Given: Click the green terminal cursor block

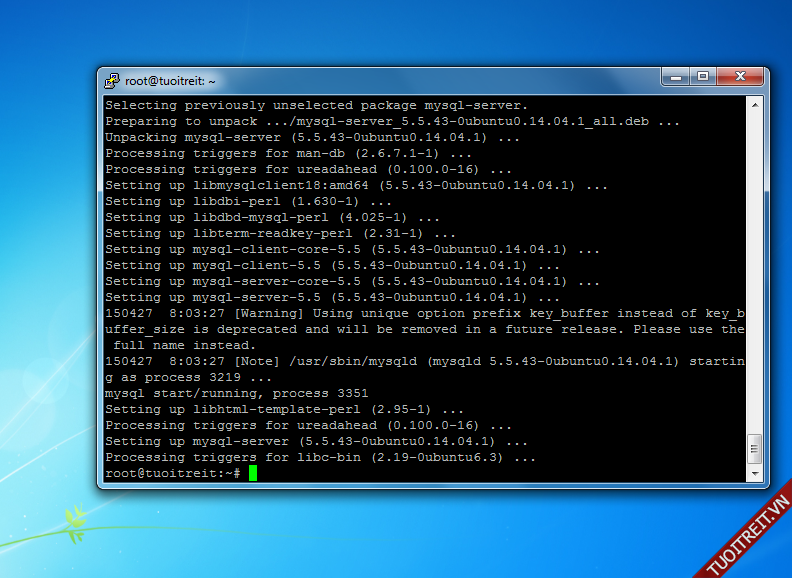Looking at the screenshot, I should click(253, 473).
